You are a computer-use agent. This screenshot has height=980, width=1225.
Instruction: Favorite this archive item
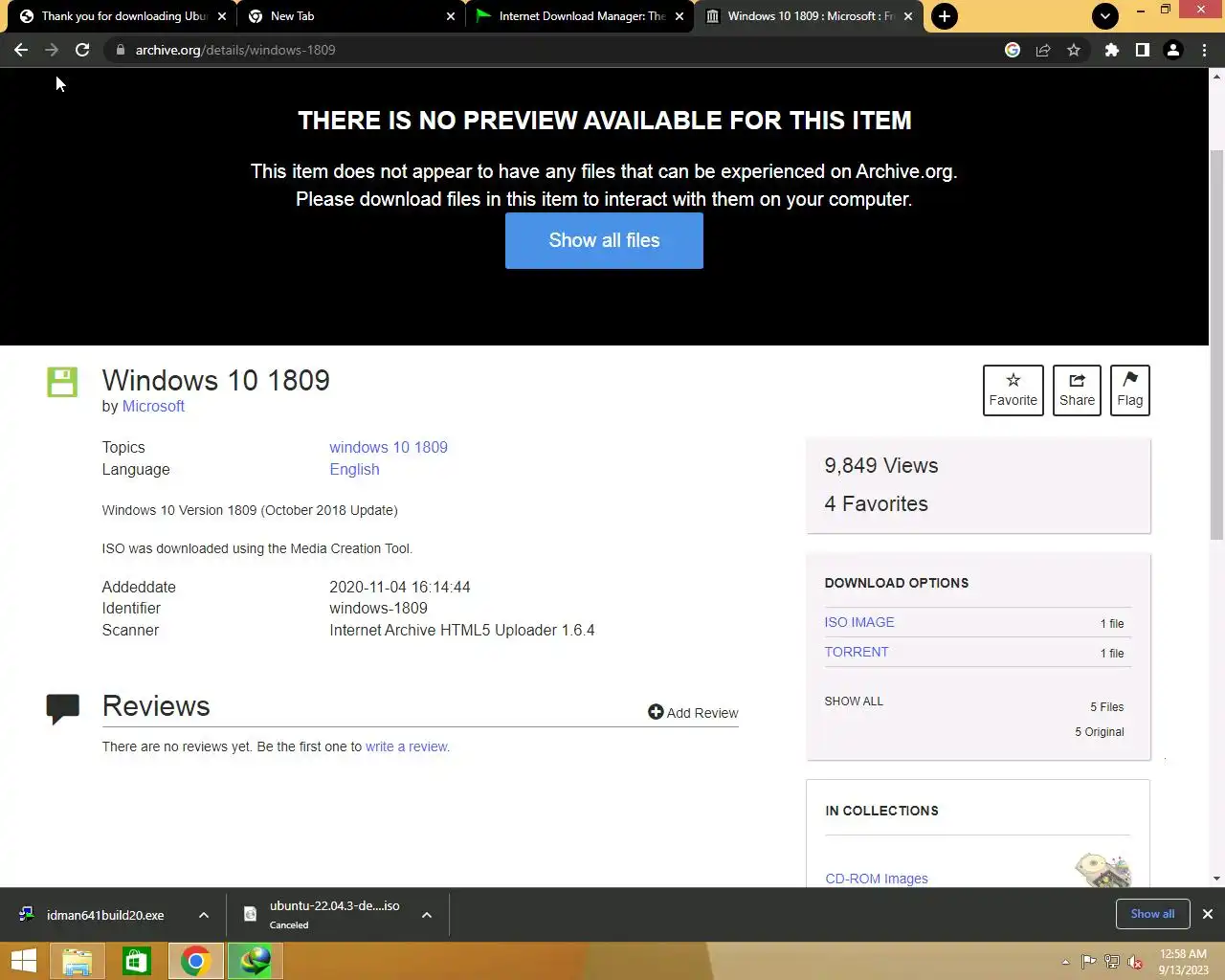coord(1013,390)
